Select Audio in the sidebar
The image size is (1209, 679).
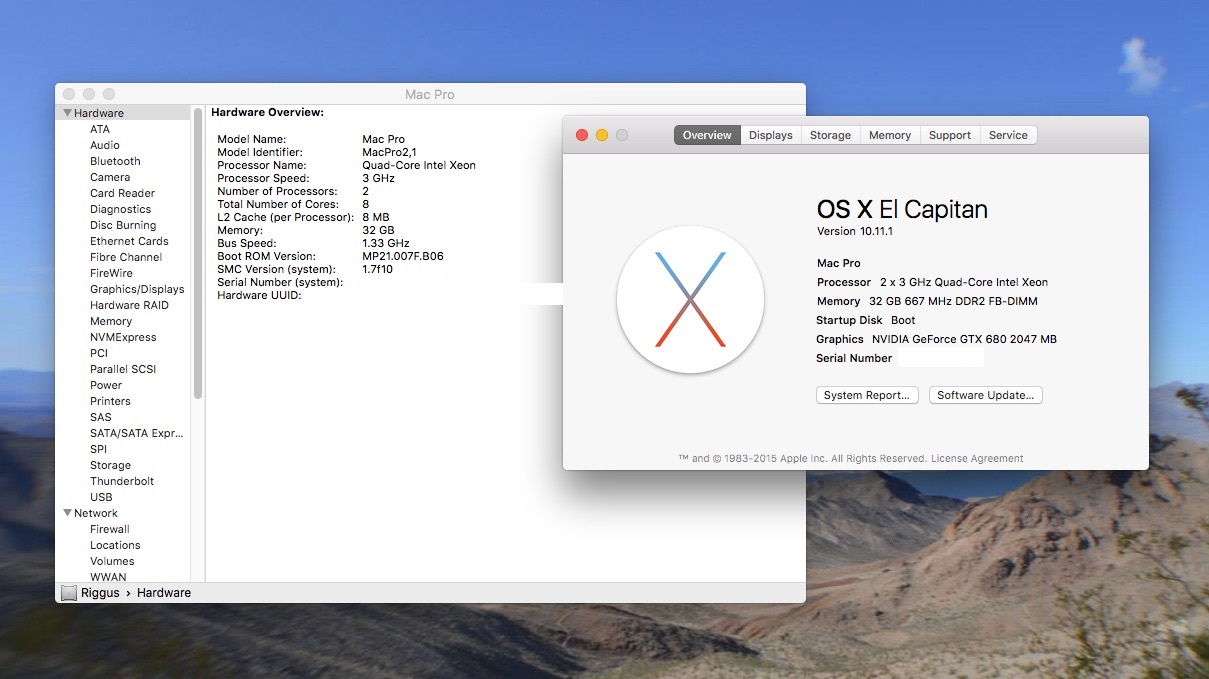click(105, 145)
